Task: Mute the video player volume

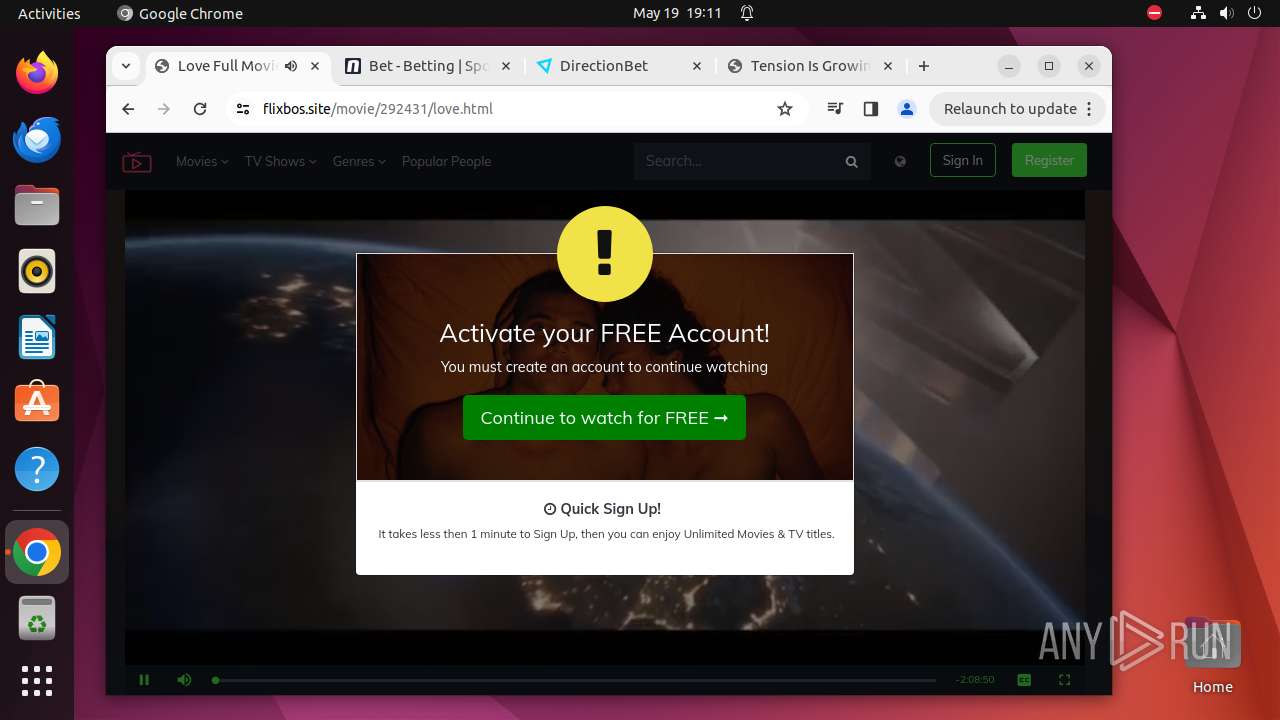Action: click(x=184, y=680)
